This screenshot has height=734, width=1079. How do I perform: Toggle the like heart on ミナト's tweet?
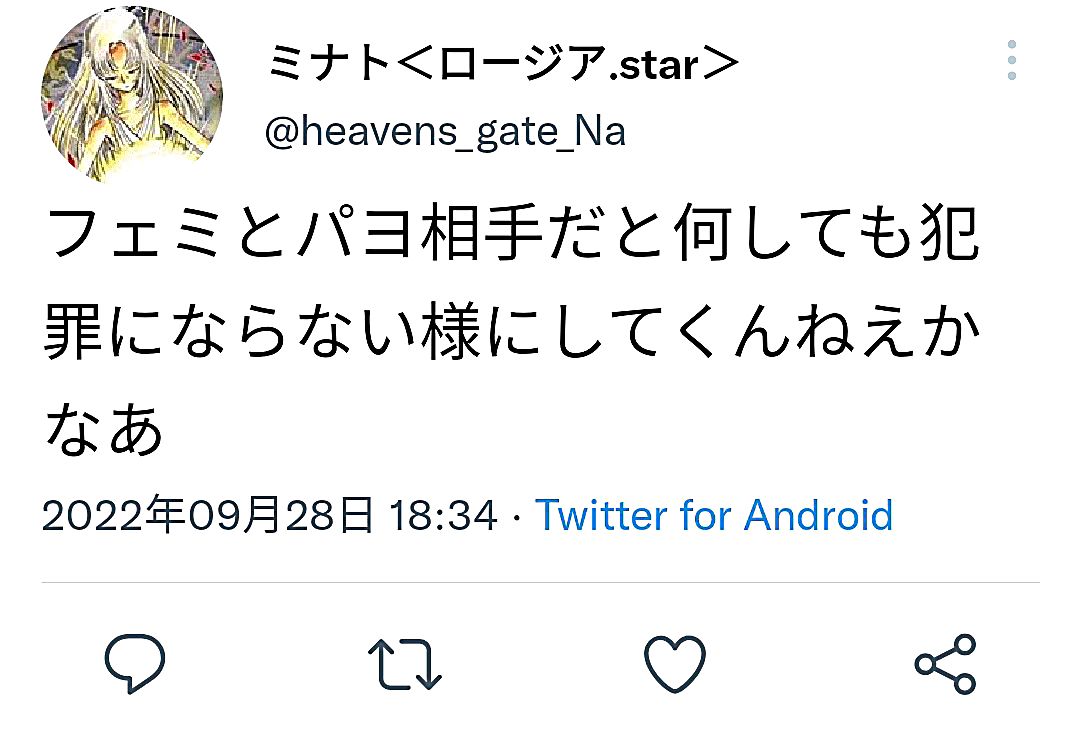coord(675,663)
